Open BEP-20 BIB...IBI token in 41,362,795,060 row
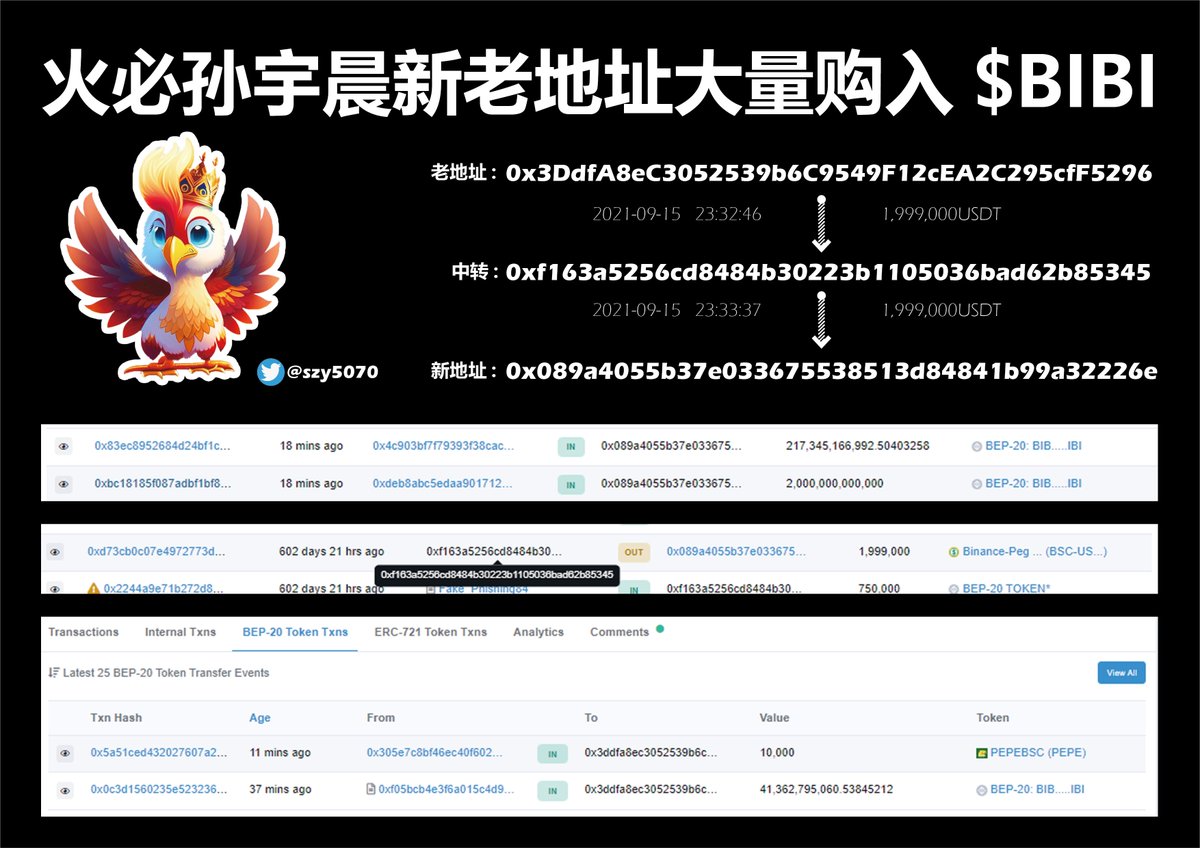 point(1037,790)
